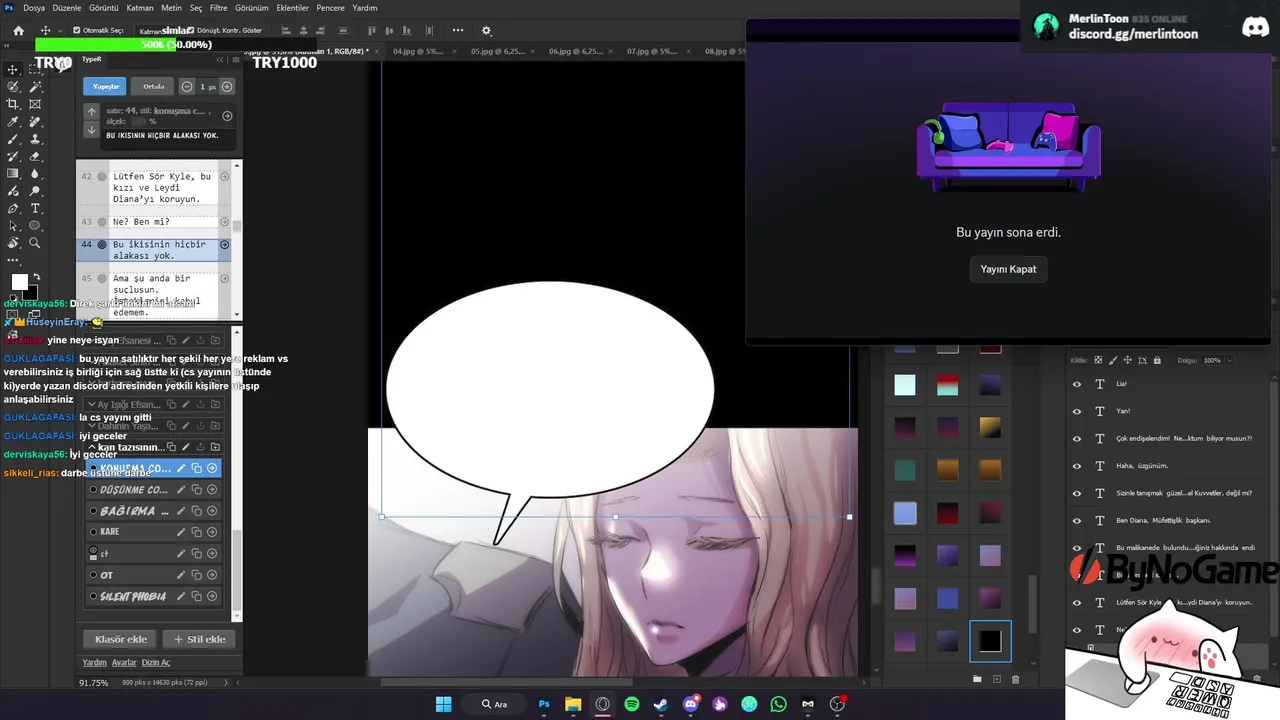The width and height of the screenshot is (1280, 720).
Task: Swap foreground and background colors
Action: click(x=36, y=278)
